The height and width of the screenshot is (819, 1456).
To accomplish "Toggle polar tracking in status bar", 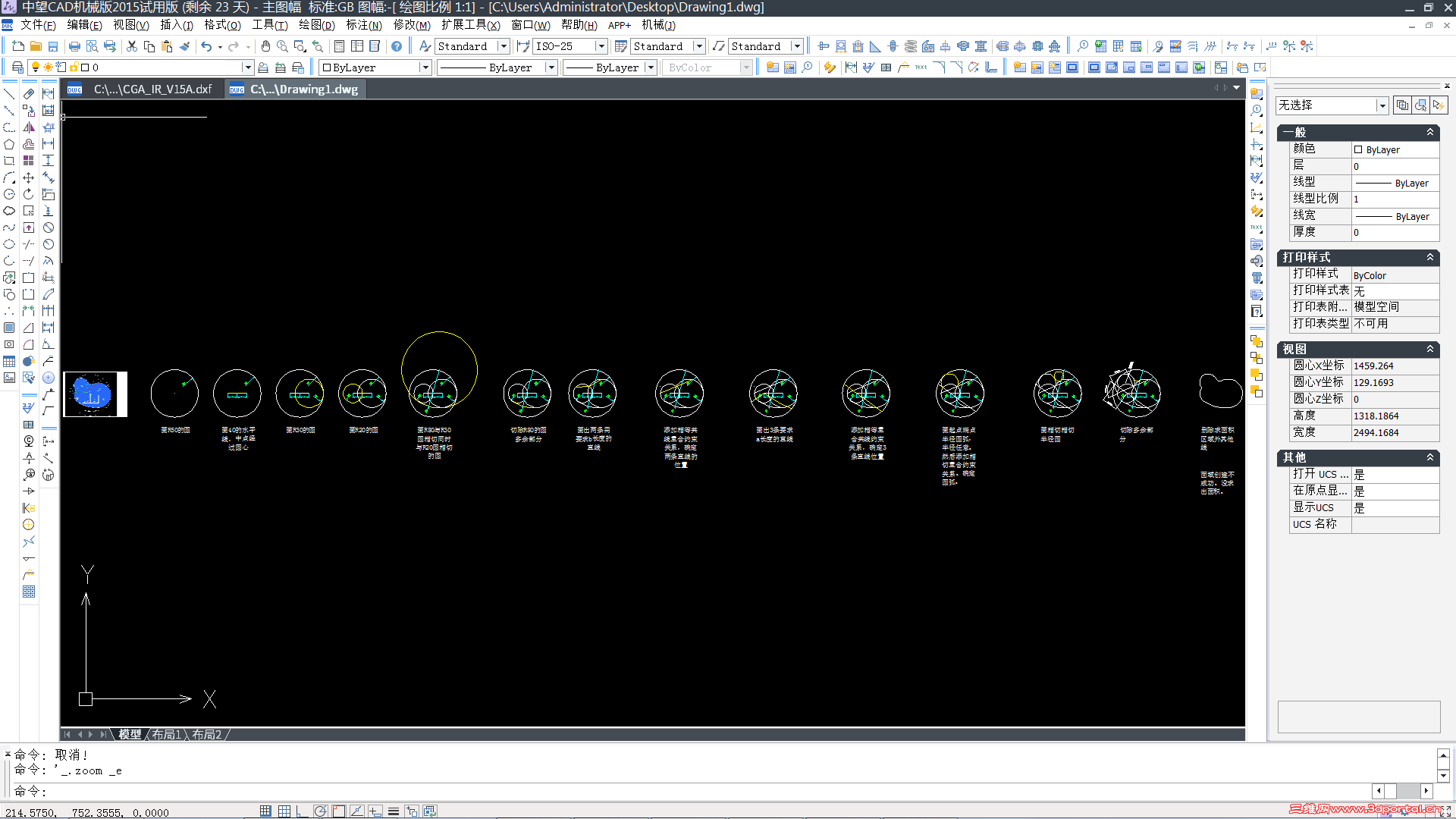I will point(320,811).
